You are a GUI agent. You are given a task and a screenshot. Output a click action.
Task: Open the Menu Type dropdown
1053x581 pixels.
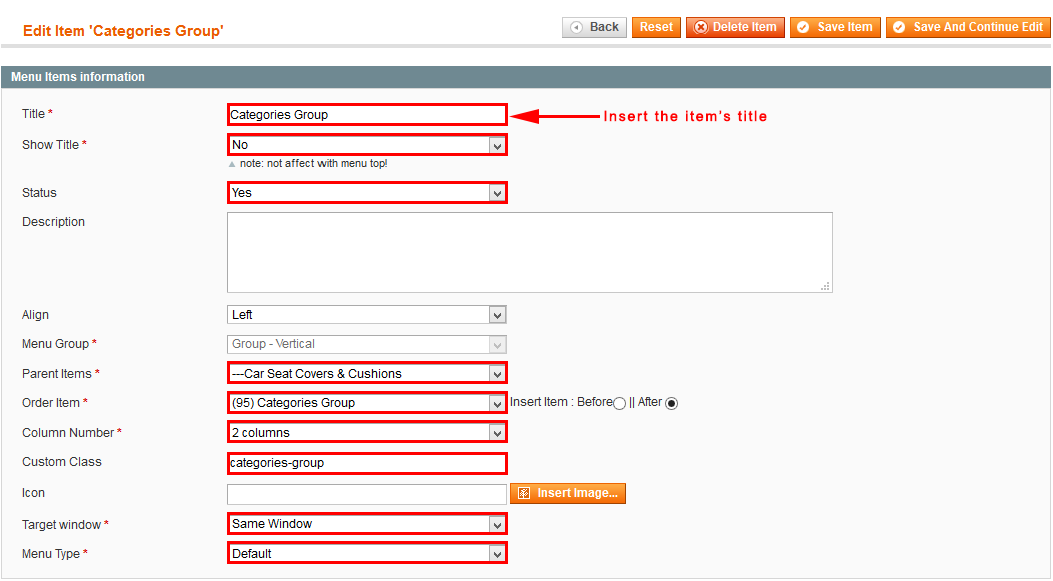(x=367, y=553)
